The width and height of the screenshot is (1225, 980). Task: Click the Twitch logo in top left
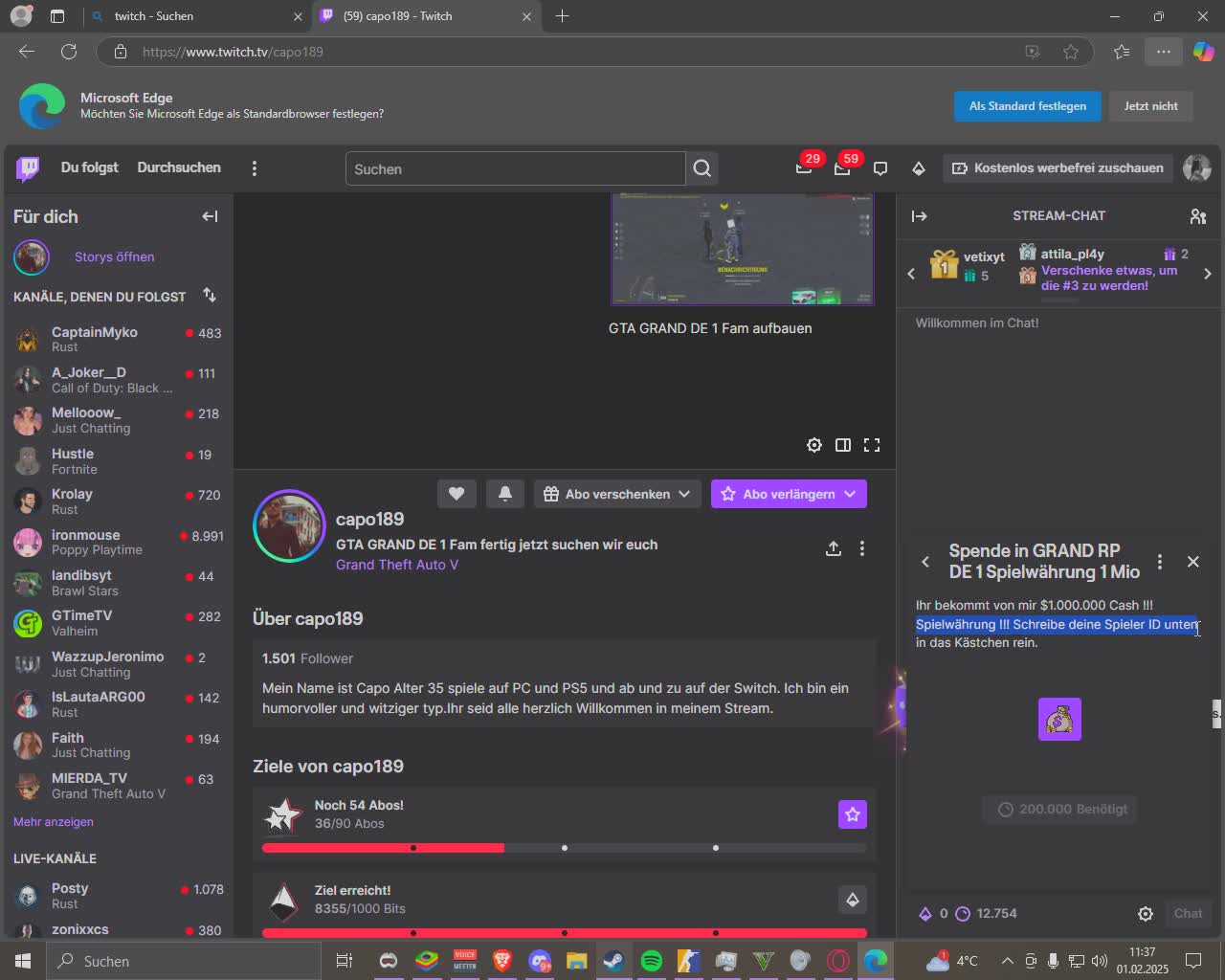27,168
